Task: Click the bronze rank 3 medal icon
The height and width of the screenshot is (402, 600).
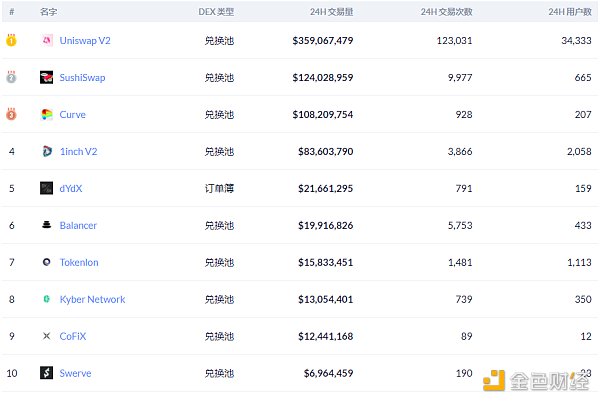Action: (11, 114)
